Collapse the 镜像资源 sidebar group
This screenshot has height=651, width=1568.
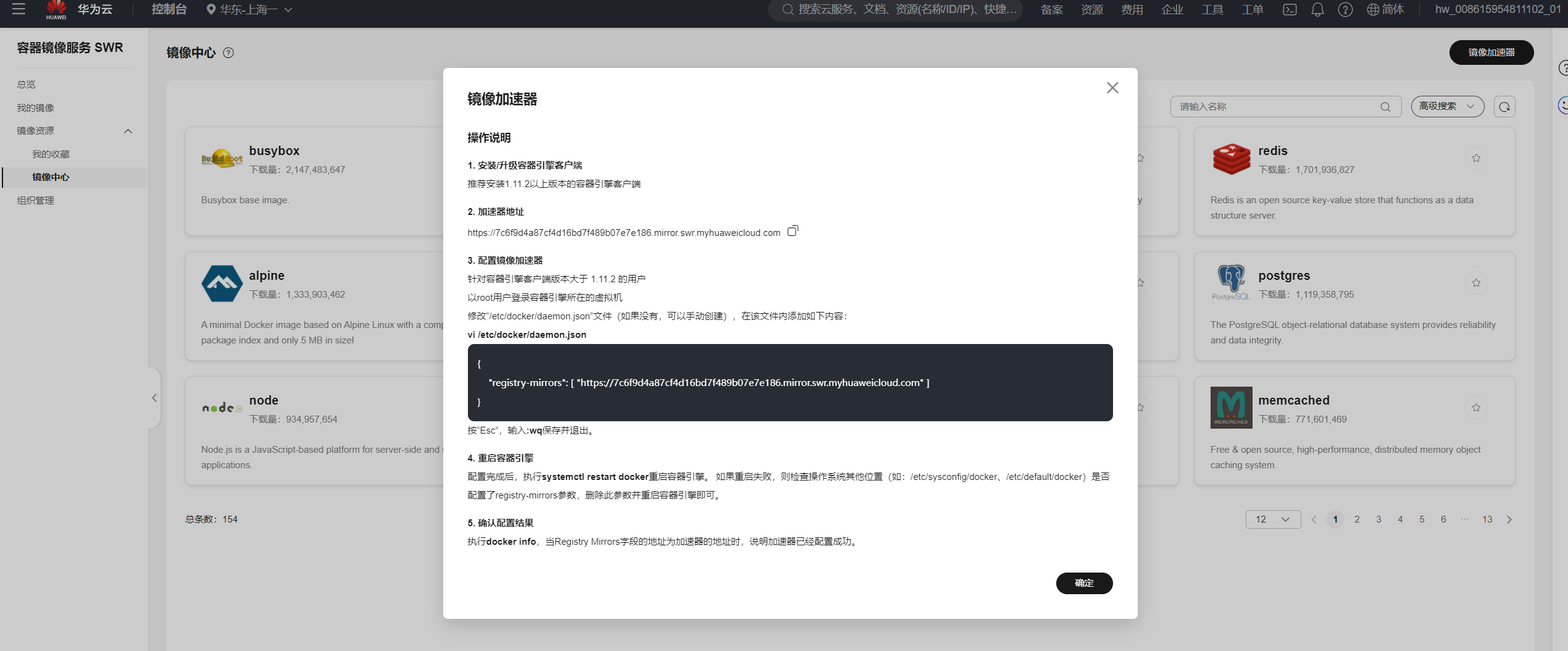(x=128, y=131)
